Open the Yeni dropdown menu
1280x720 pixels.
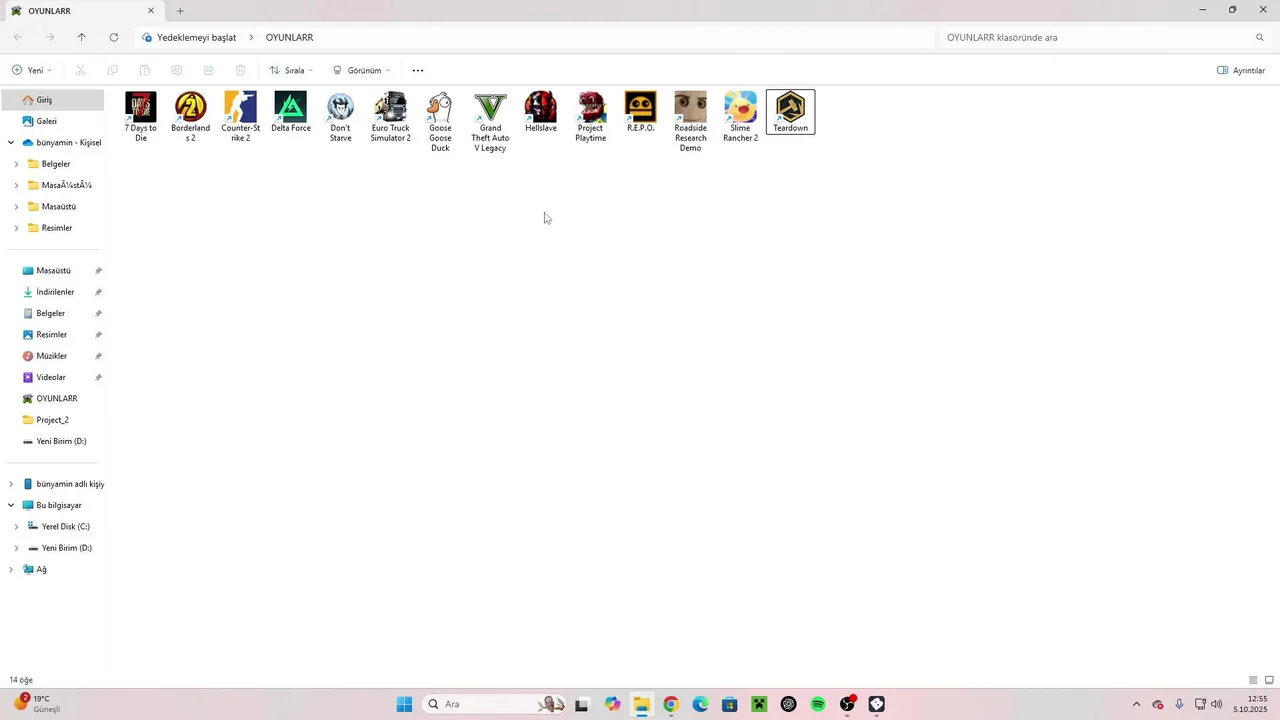32,70
